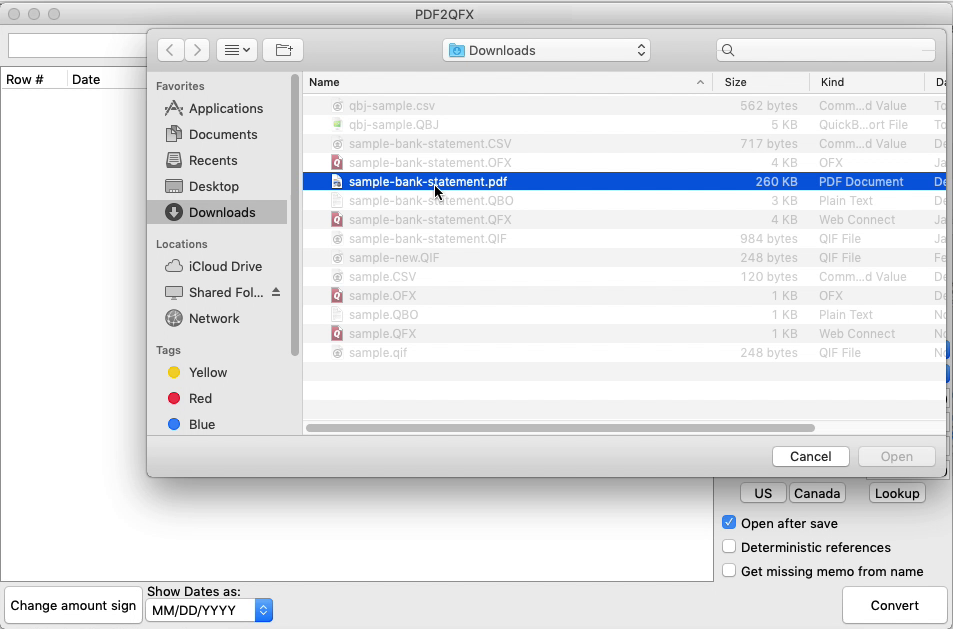Enable the Deterministic references checkbox
The image size is (953, 629).
point(729,547)
